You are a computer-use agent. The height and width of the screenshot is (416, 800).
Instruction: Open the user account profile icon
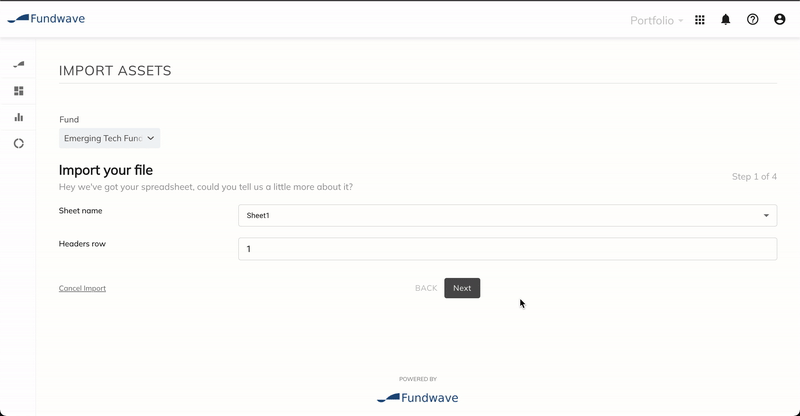(780, 19)
